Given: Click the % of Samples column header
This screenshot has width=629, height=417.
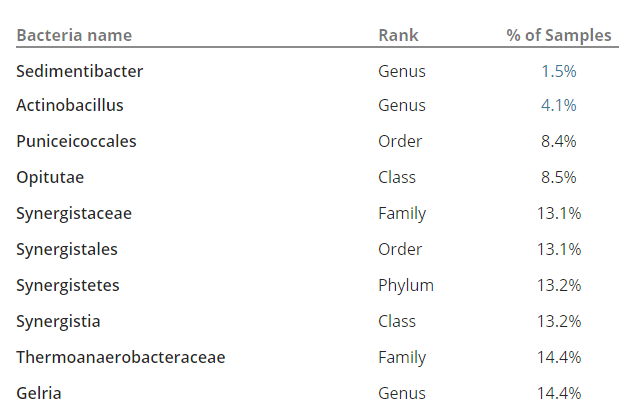Looking at the screenshot, I should point(558,36).
